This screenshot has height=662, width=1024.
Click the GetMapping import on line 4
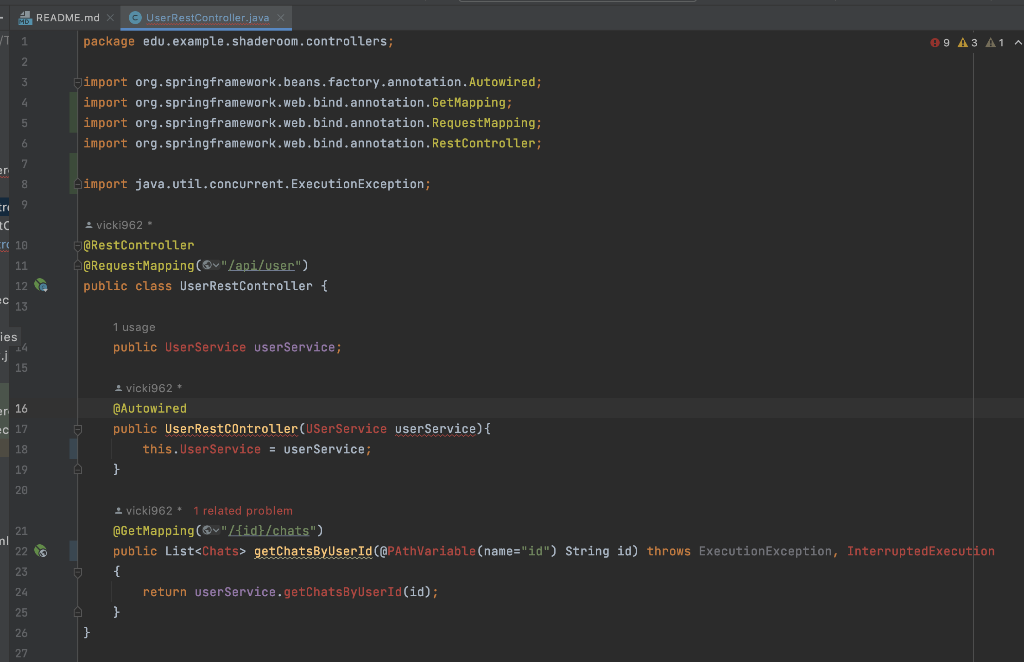298,102
